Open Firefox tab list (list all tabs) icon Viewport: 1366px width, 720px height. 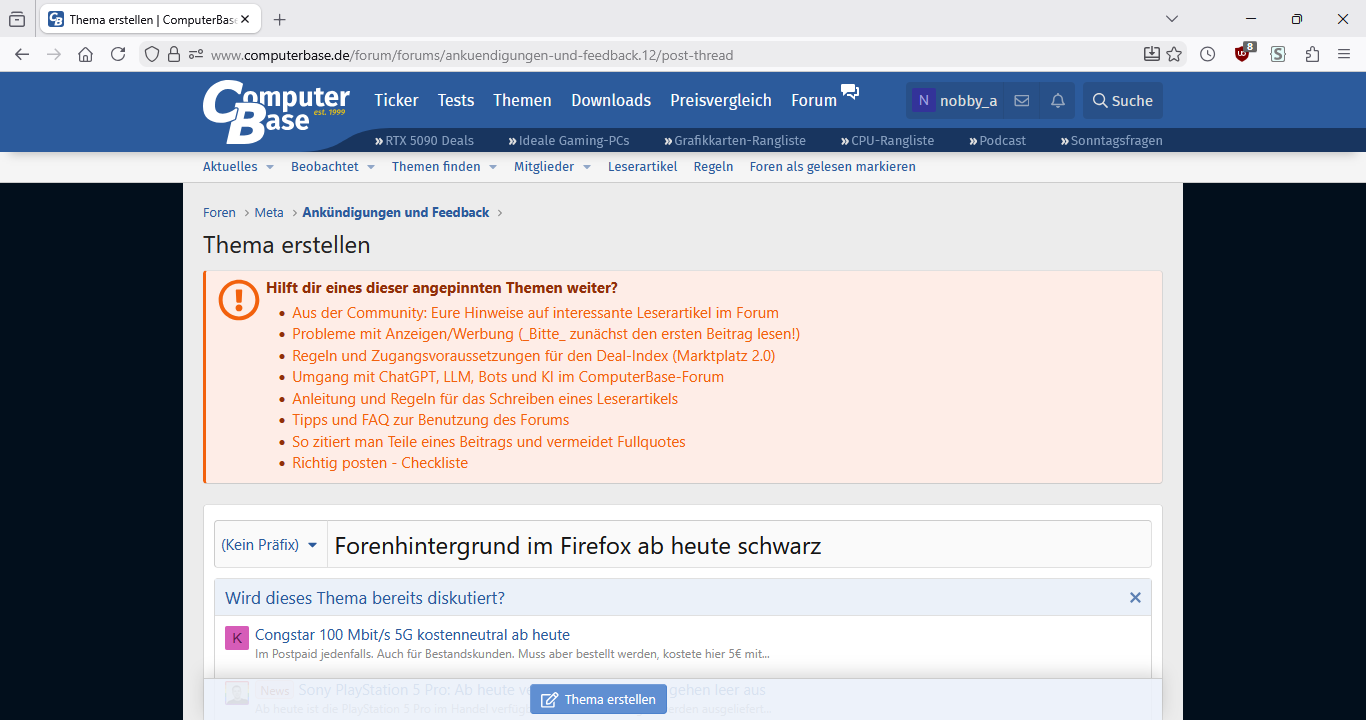point(17,19)
